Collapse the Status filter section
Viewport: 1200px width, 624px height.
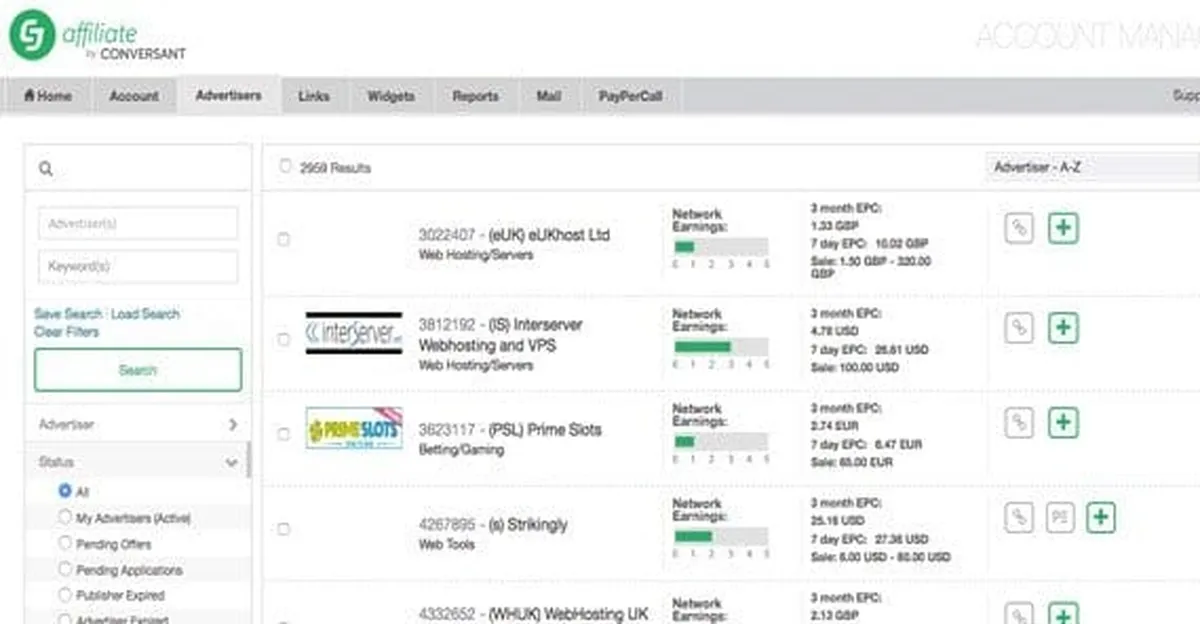coord(138,462)
